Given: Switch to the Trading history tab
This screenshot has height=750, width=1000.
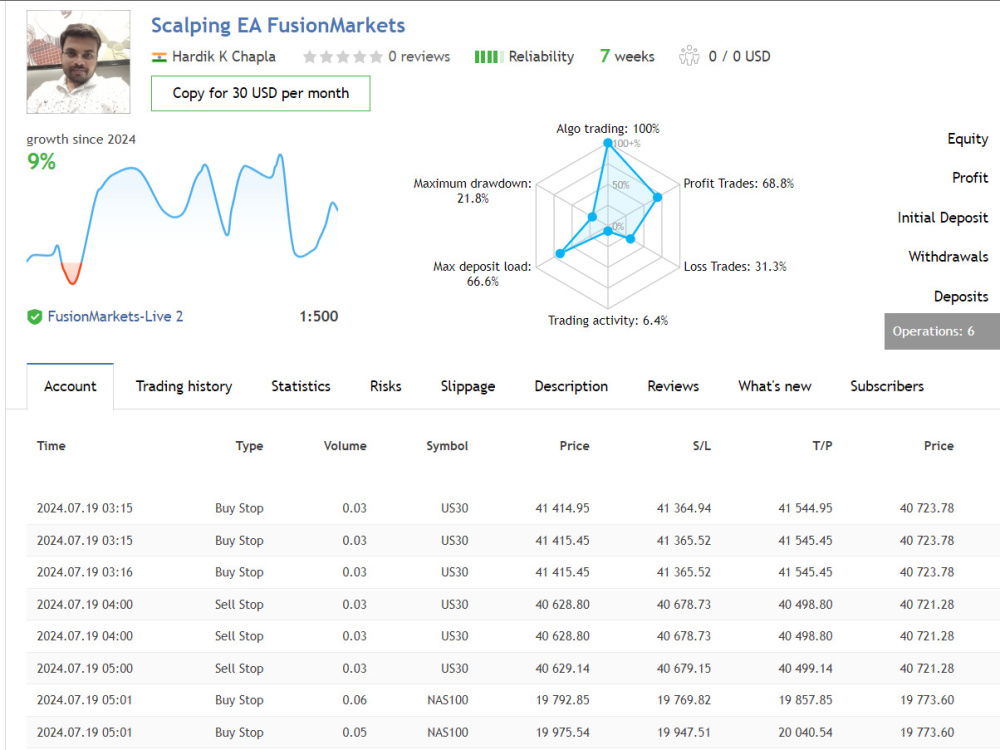Looking at the screenshot, I should [184, 386].
